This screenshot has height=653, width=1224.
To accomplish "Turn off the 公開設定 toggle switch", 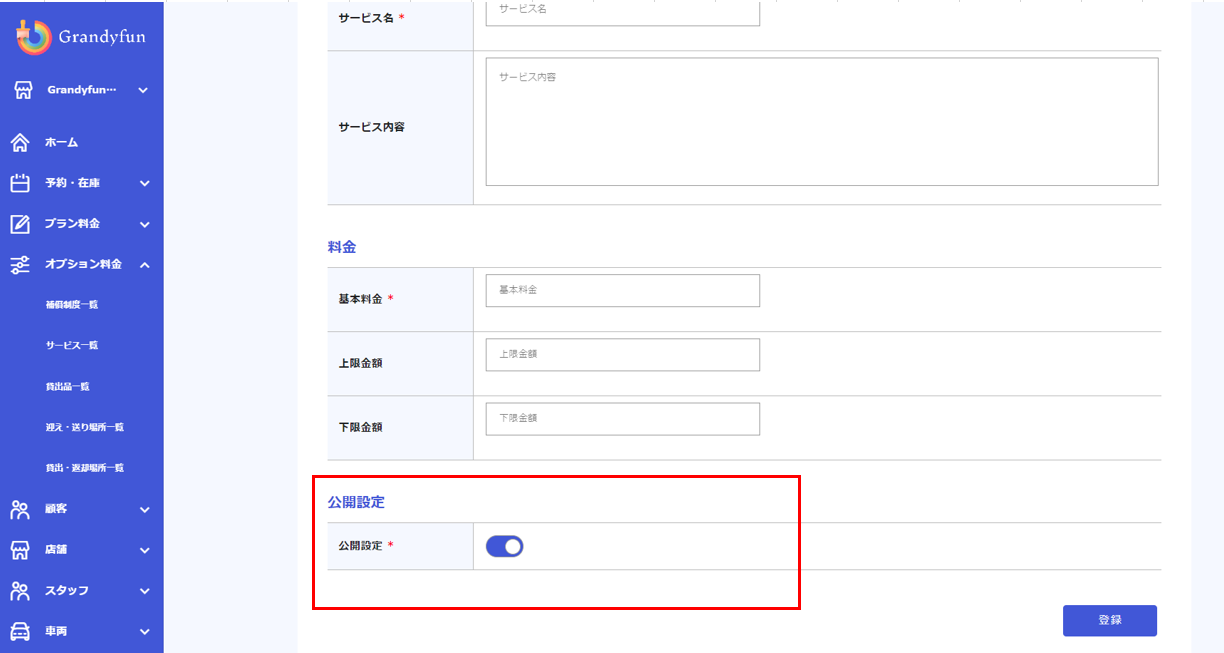I will point(505,546).
